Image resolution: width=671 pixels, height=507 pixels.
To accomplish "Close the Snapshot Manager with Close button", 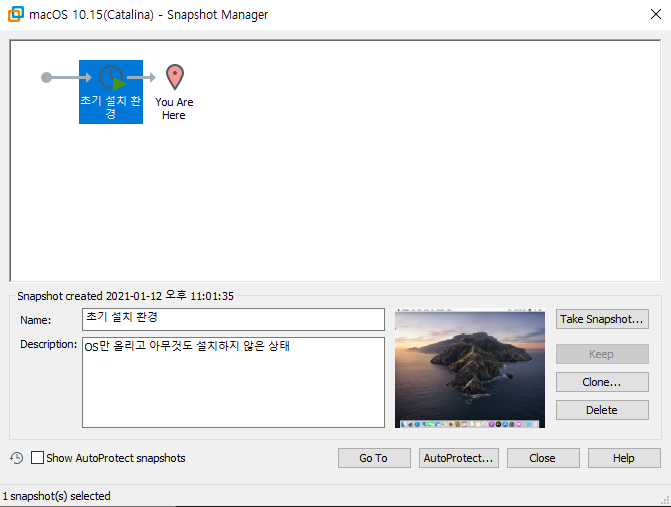I will coord(543,458).
